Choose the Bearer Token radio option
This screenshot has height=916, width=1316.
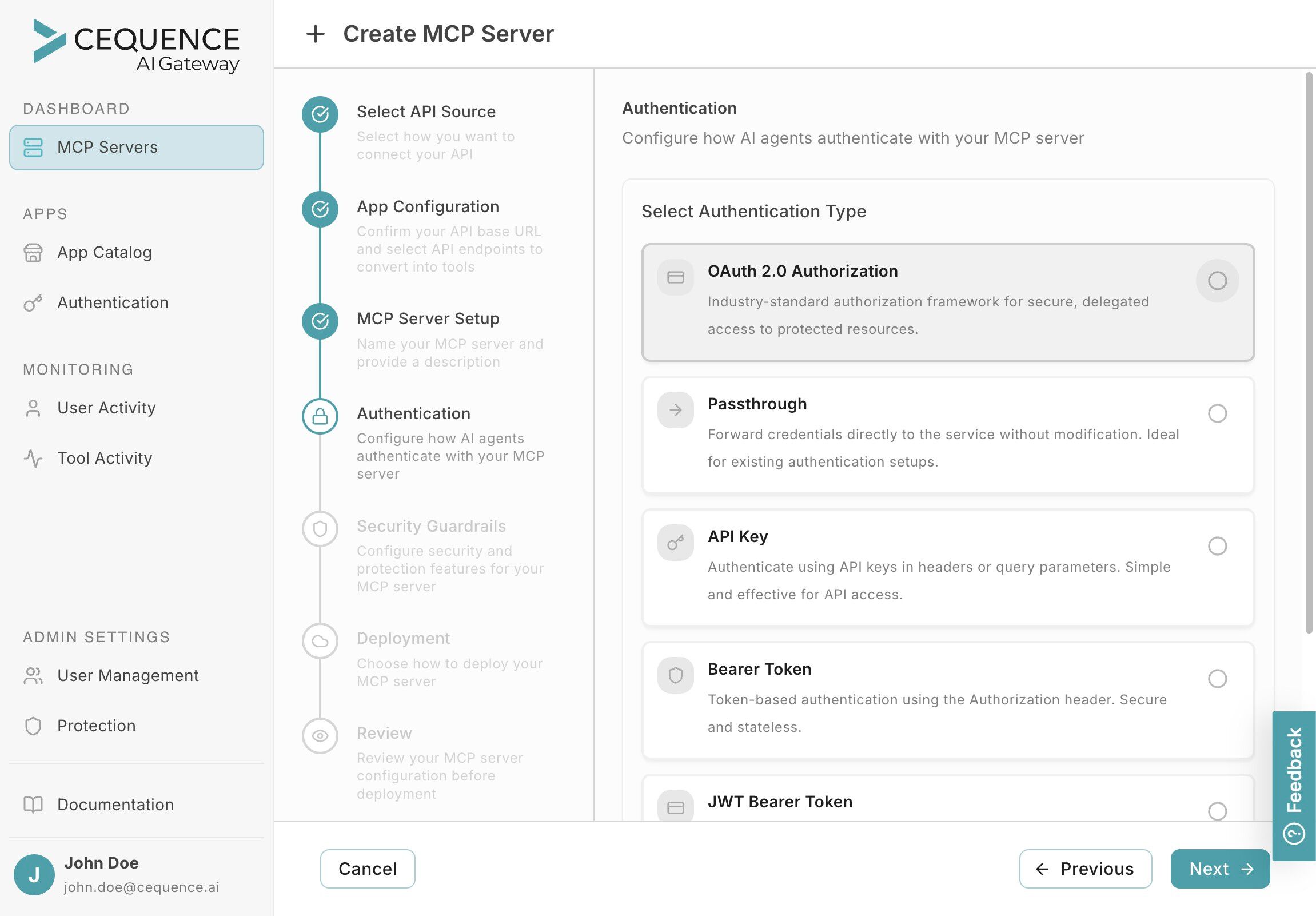point(1217,678)
